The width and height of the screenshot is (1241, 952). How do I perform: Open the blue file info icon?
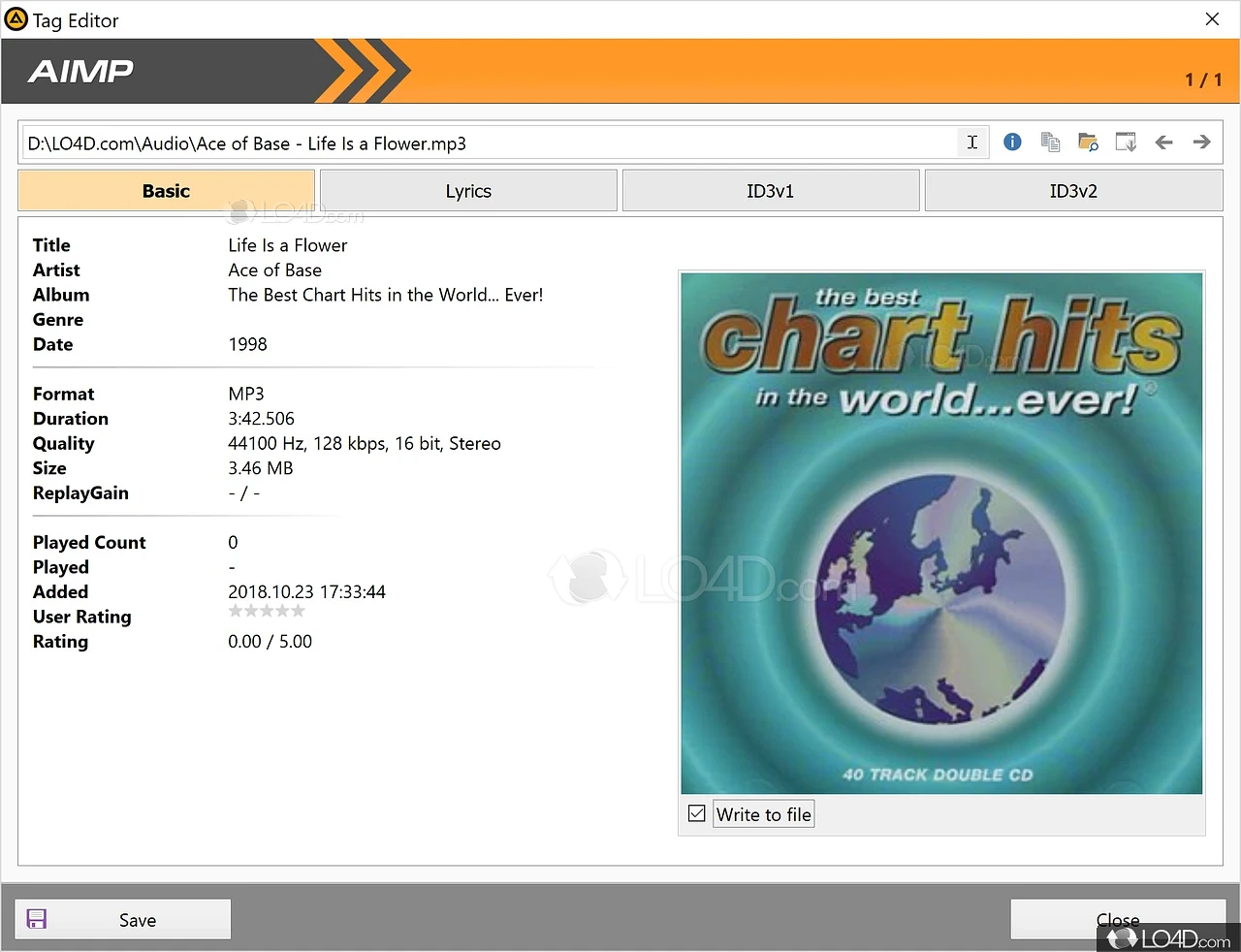coord(1012,143)
